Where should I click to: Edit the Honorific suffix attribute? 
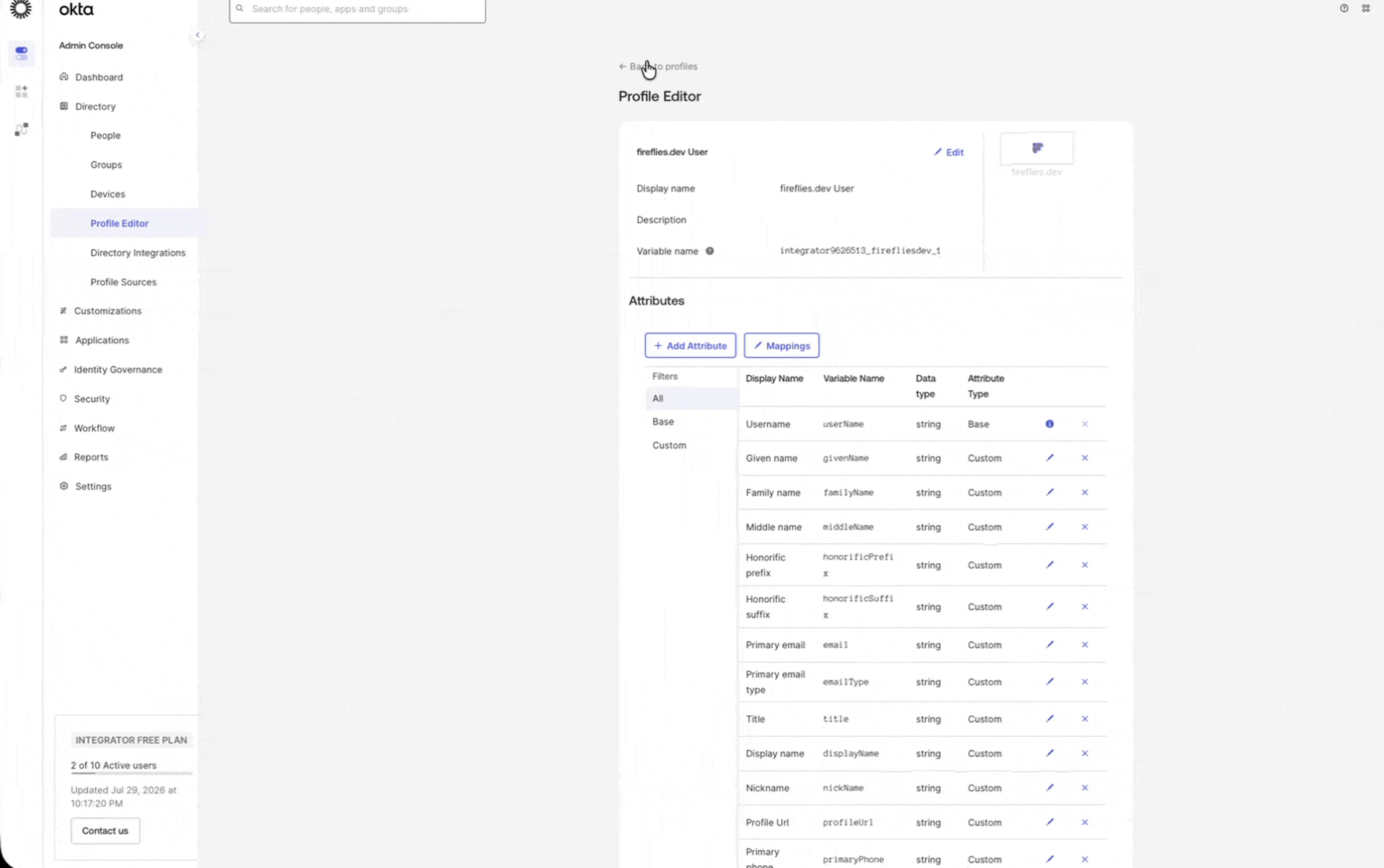pos(1050,607)
